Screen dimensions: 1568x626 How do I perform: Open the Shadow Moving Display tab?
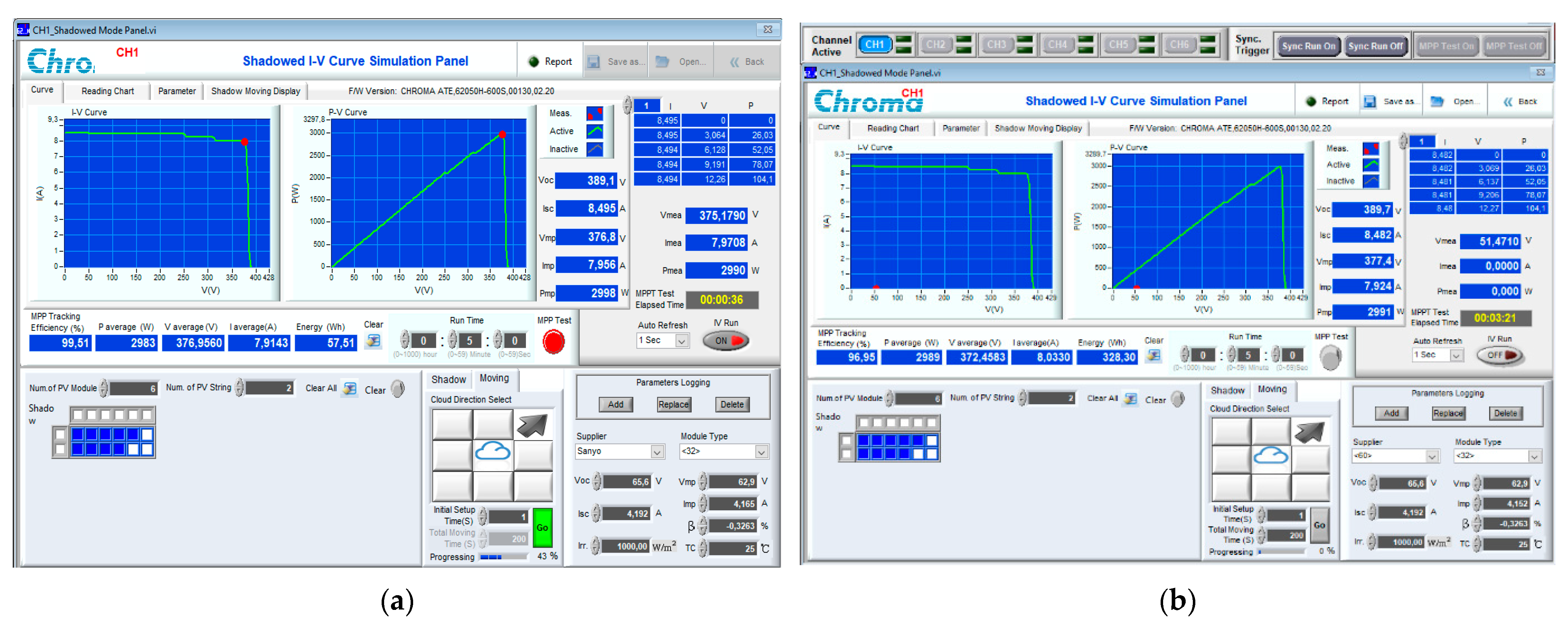[256, 91]
